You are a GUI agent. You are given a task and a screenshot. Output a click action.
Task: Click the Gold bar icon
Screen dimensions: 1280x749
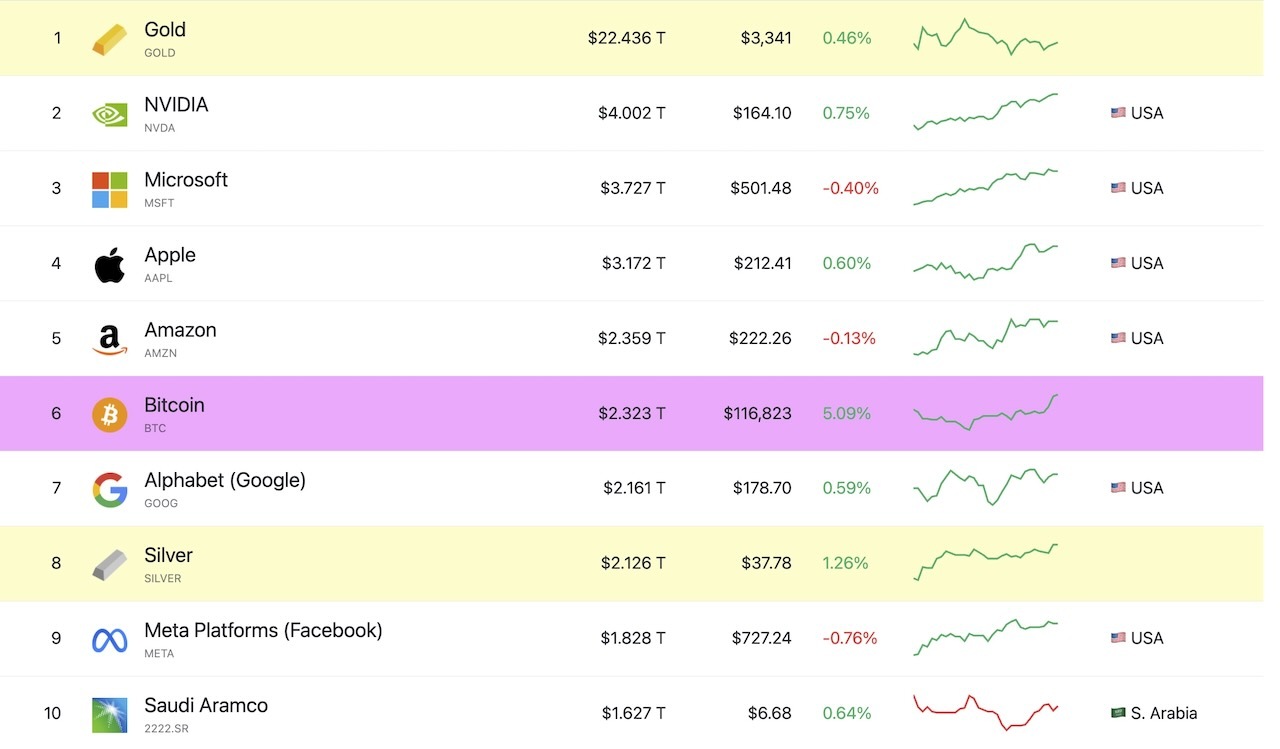(x=110, y=39)
